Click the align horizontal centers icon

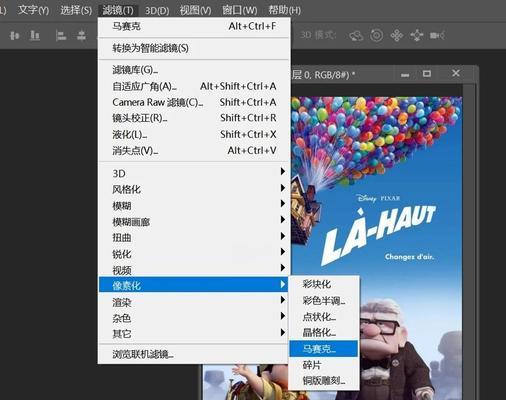(14, 35)
